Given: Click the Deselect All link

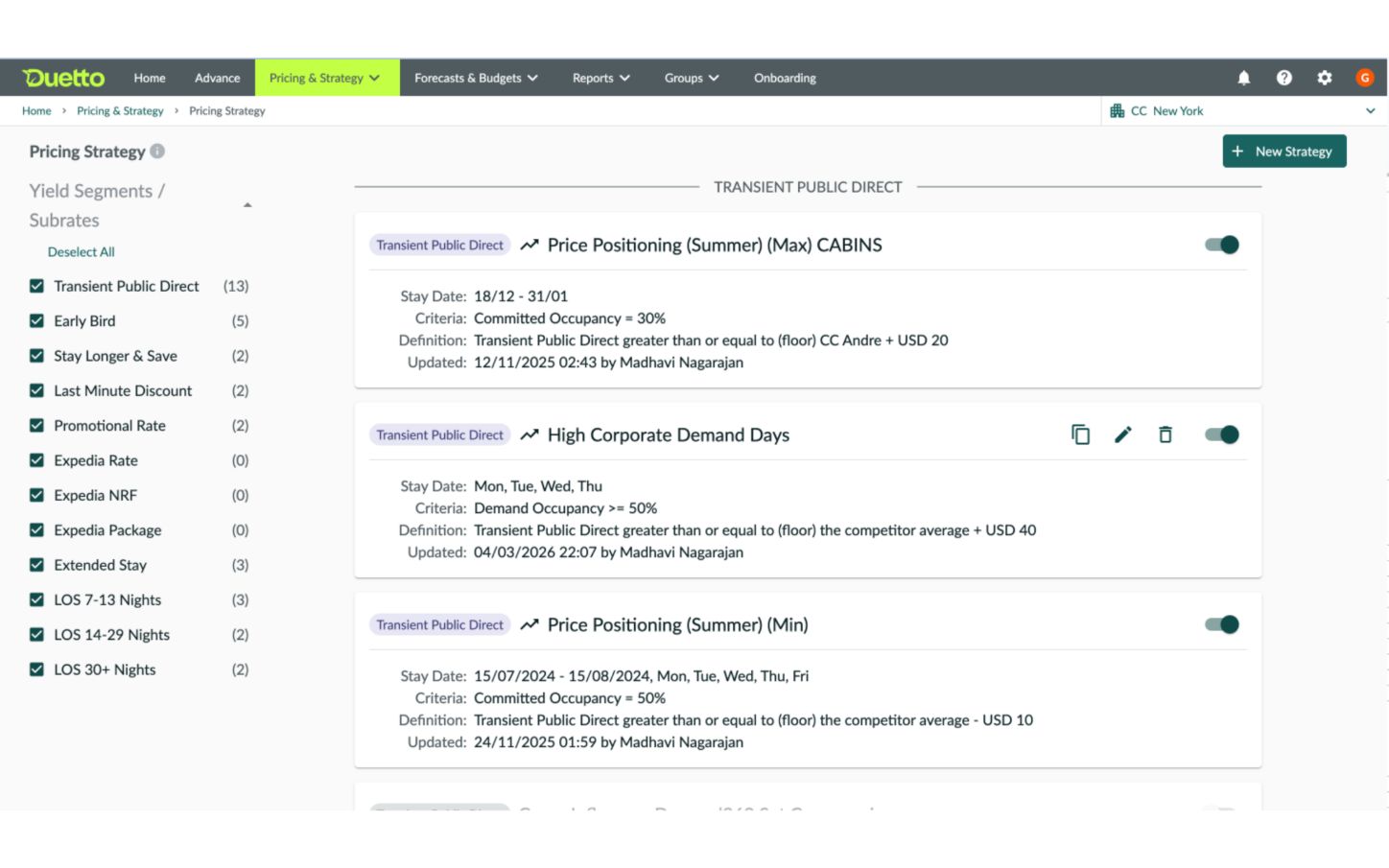Looking at the screenshot, I should pos(81,252).
